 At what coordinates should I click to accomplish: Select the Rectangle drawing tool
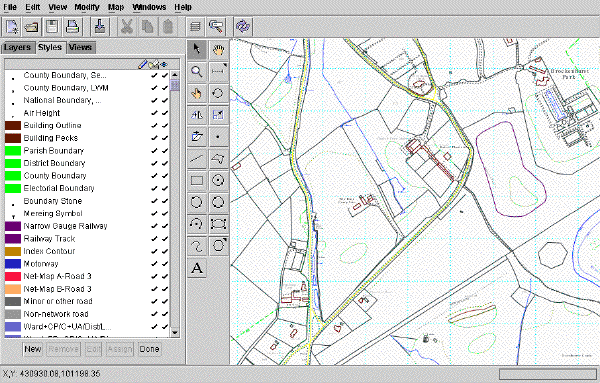197,180
